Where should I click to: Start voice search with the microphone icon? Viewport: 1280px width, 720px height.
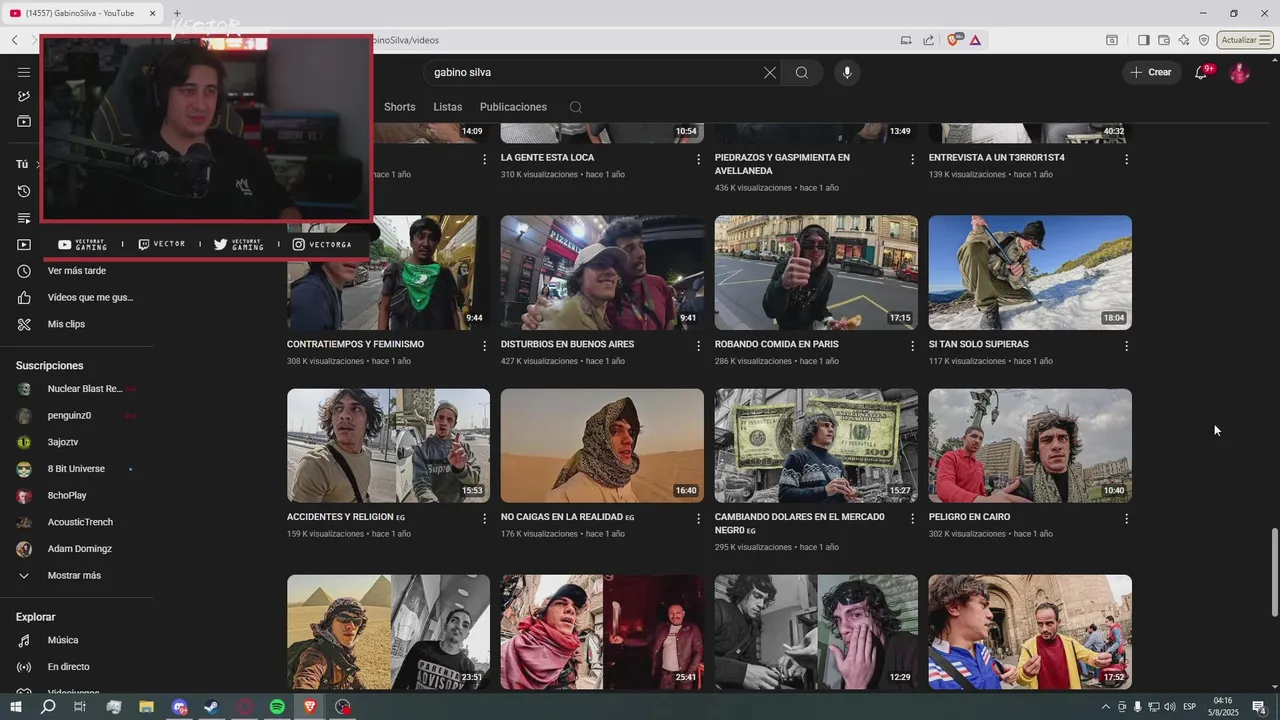pos(847,72)
